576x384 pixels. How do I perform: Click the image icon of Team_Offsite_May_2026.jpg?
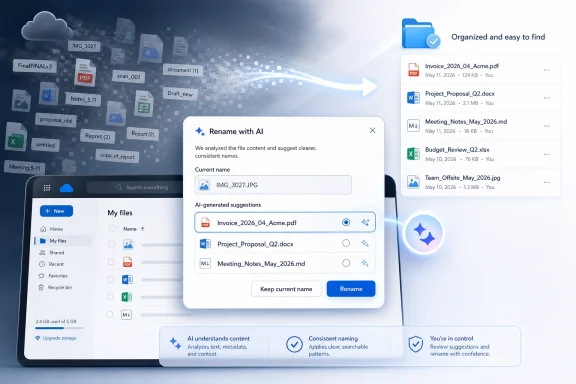(x=413, y=182)
